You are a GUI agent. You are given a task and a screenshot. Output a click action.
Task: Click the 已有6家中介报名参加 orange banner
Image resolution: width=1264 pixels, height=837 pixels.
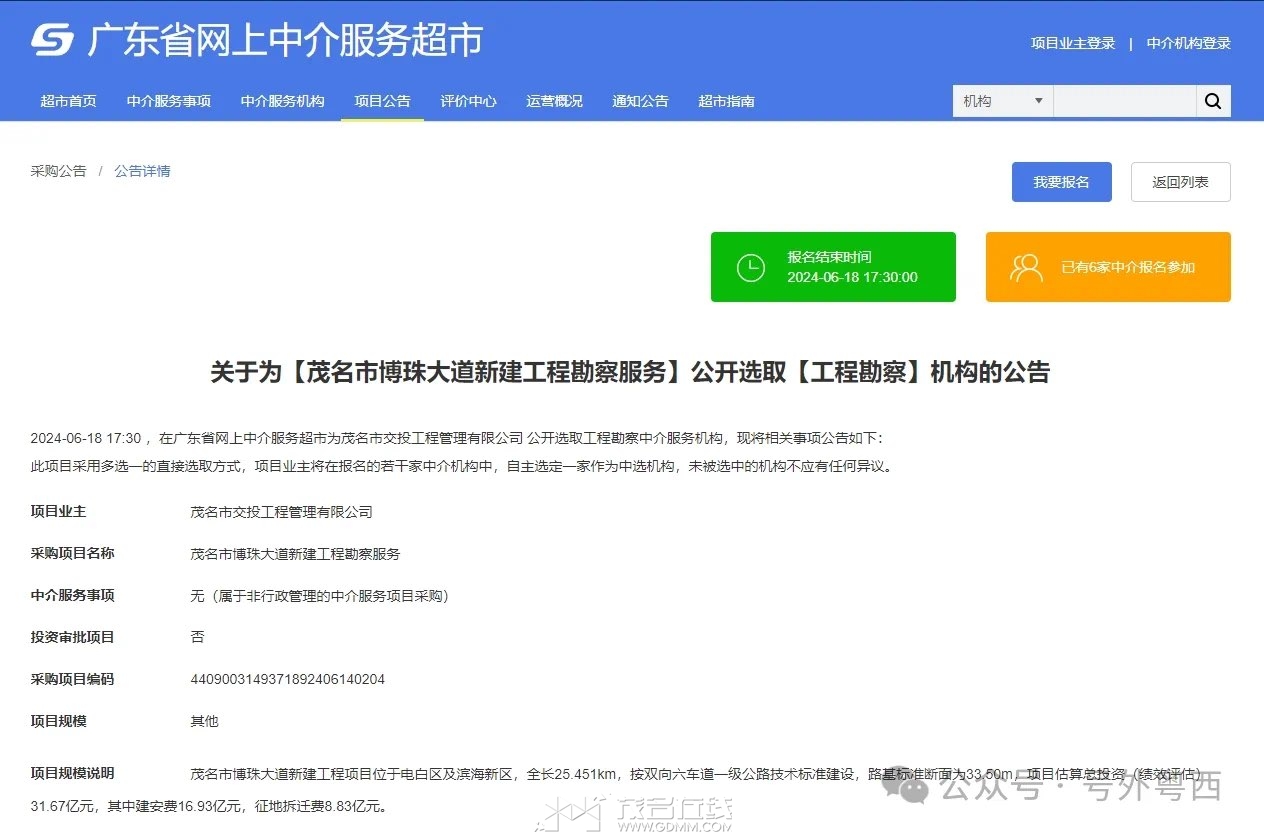pos(1108,267)
